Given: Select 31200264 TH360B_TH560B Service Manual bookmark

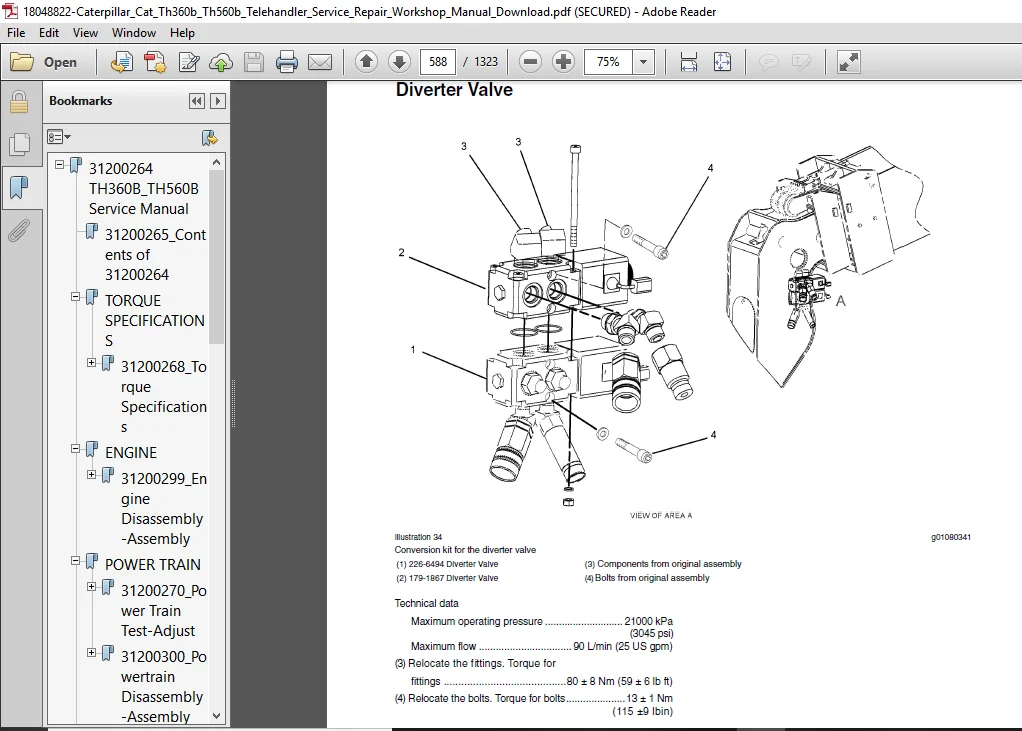Looking at the screenshot, I should 143,188.
